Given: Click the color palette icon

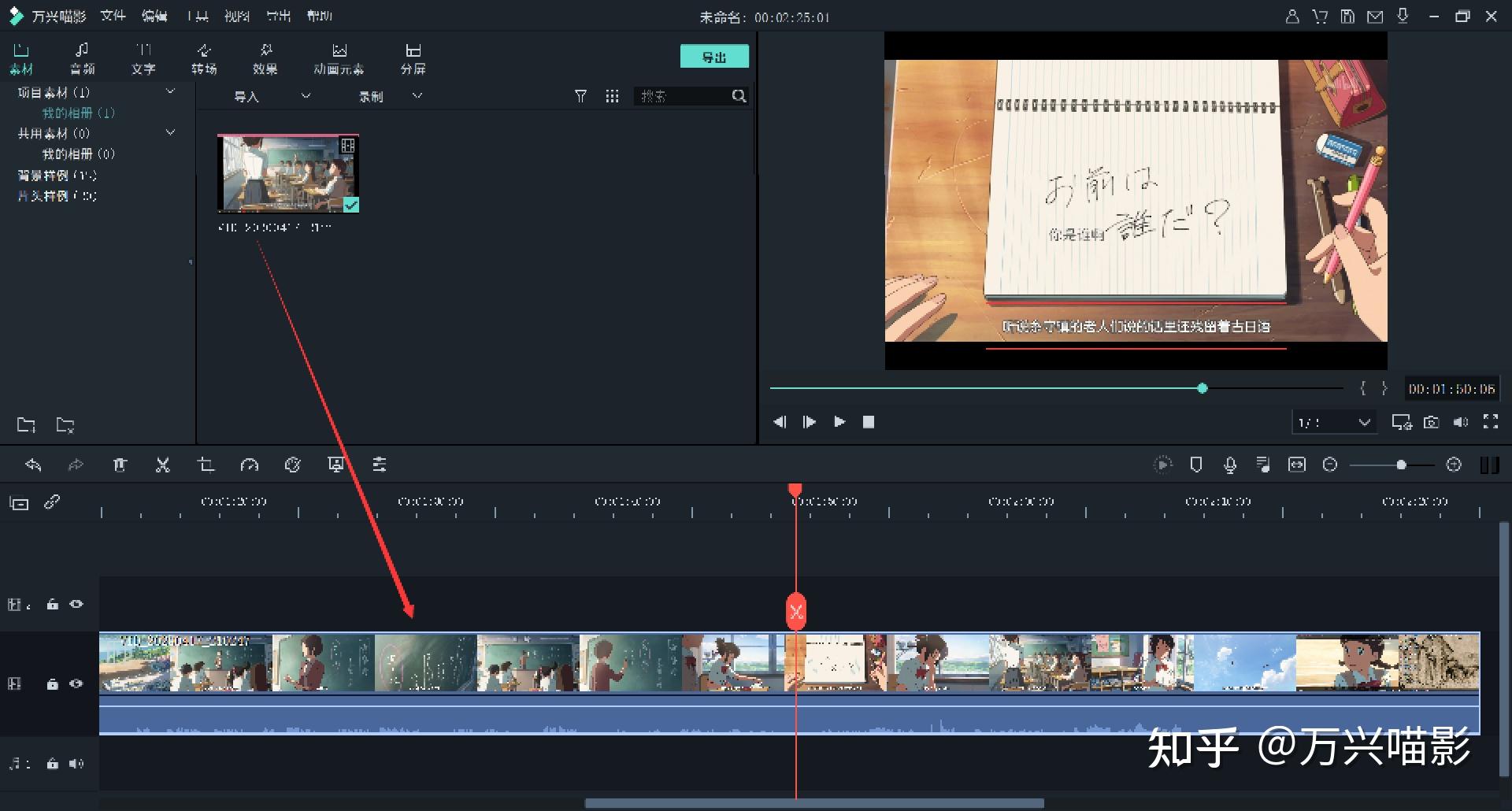Looking at the screenshot, I should click(292, 465).
